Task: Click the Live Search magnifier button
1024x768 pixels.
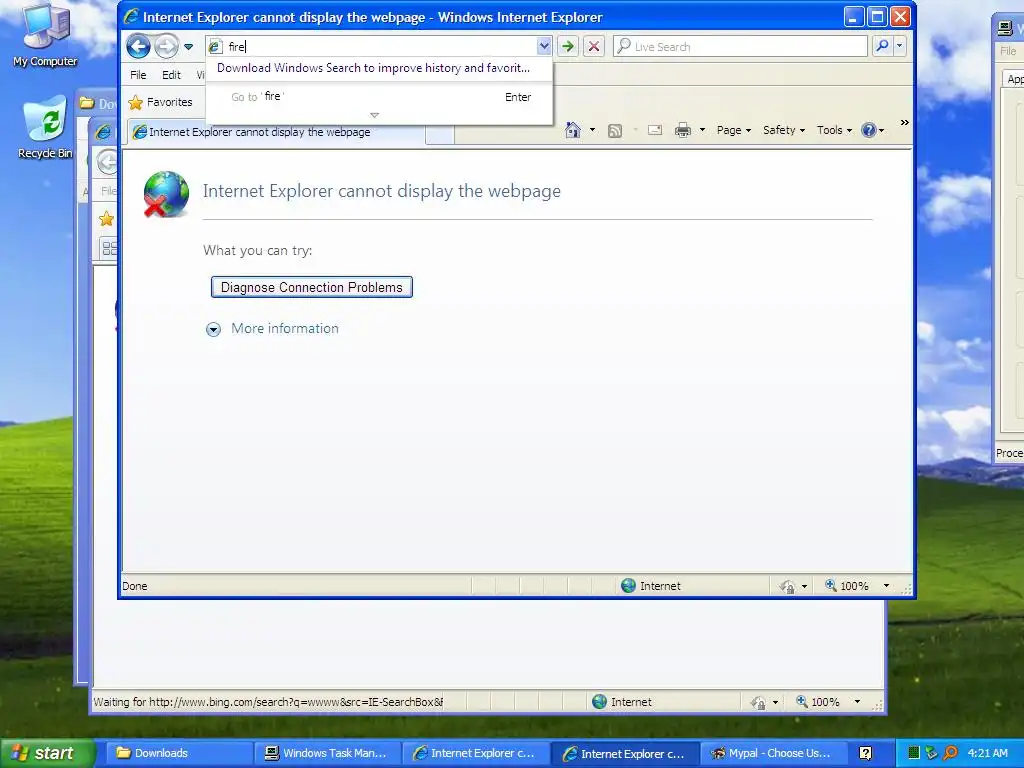Action: 882,46
